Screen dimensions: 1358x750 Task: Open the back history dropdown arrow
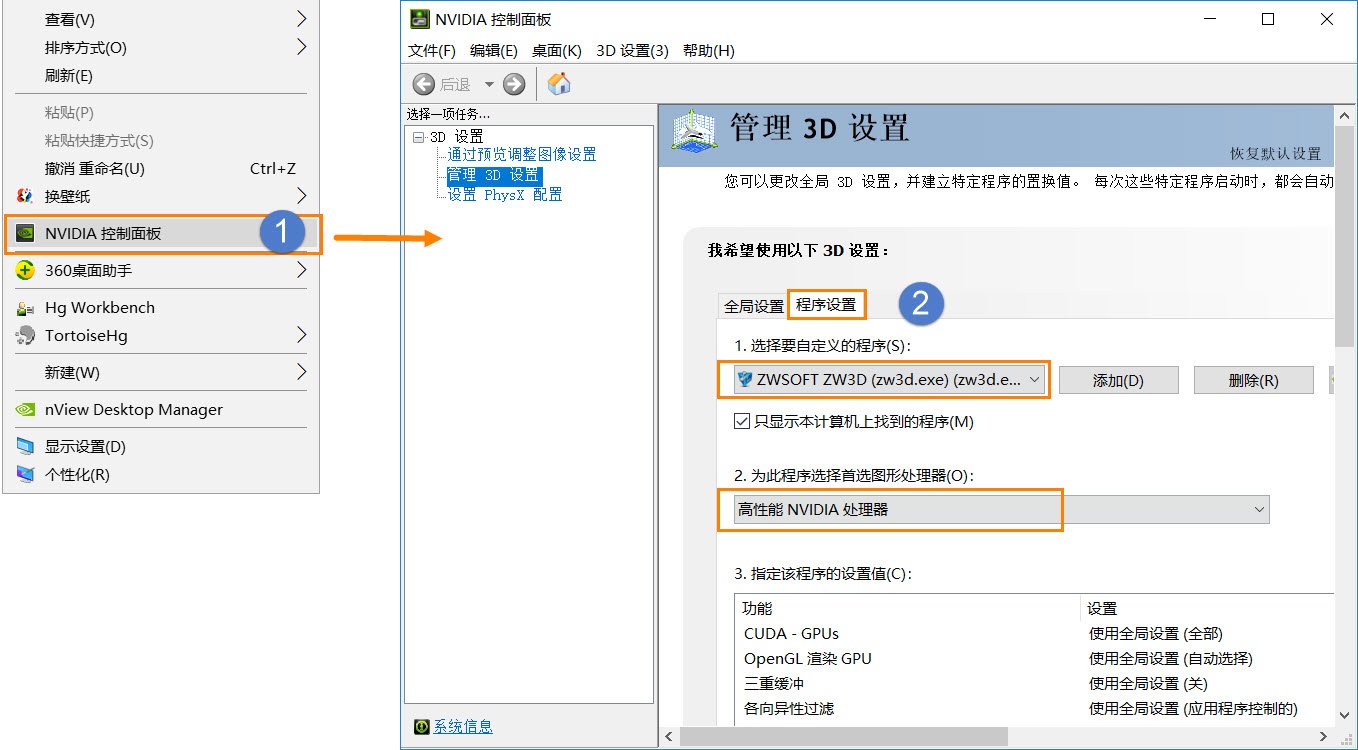click(x=489, y=84)
